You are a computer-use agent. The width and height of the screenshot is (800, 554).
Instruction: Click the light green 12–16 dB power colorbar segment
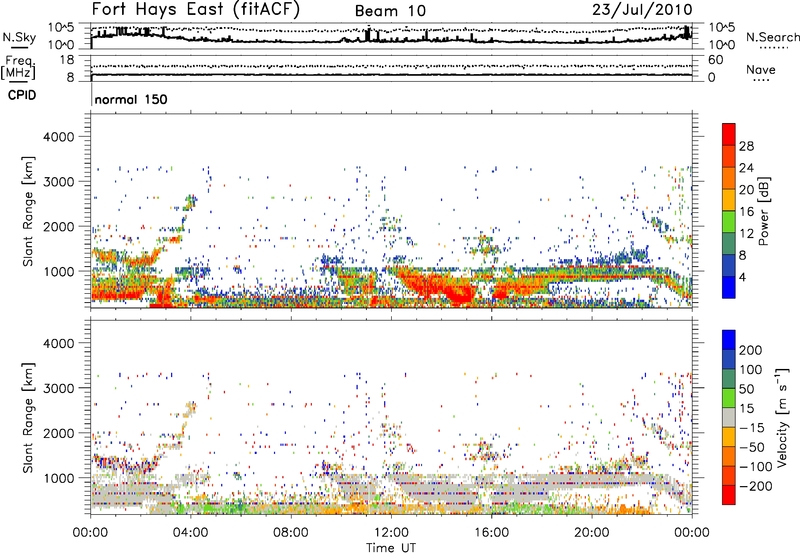click(x=729, y=222)
